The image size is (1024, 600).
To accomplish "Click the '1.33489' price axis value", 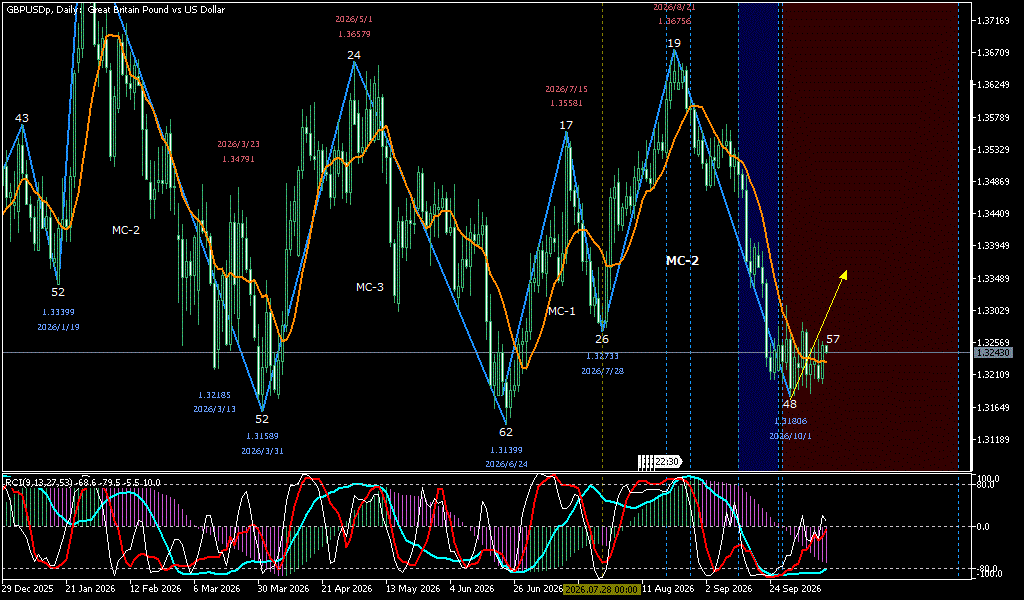I will [993, 279].
